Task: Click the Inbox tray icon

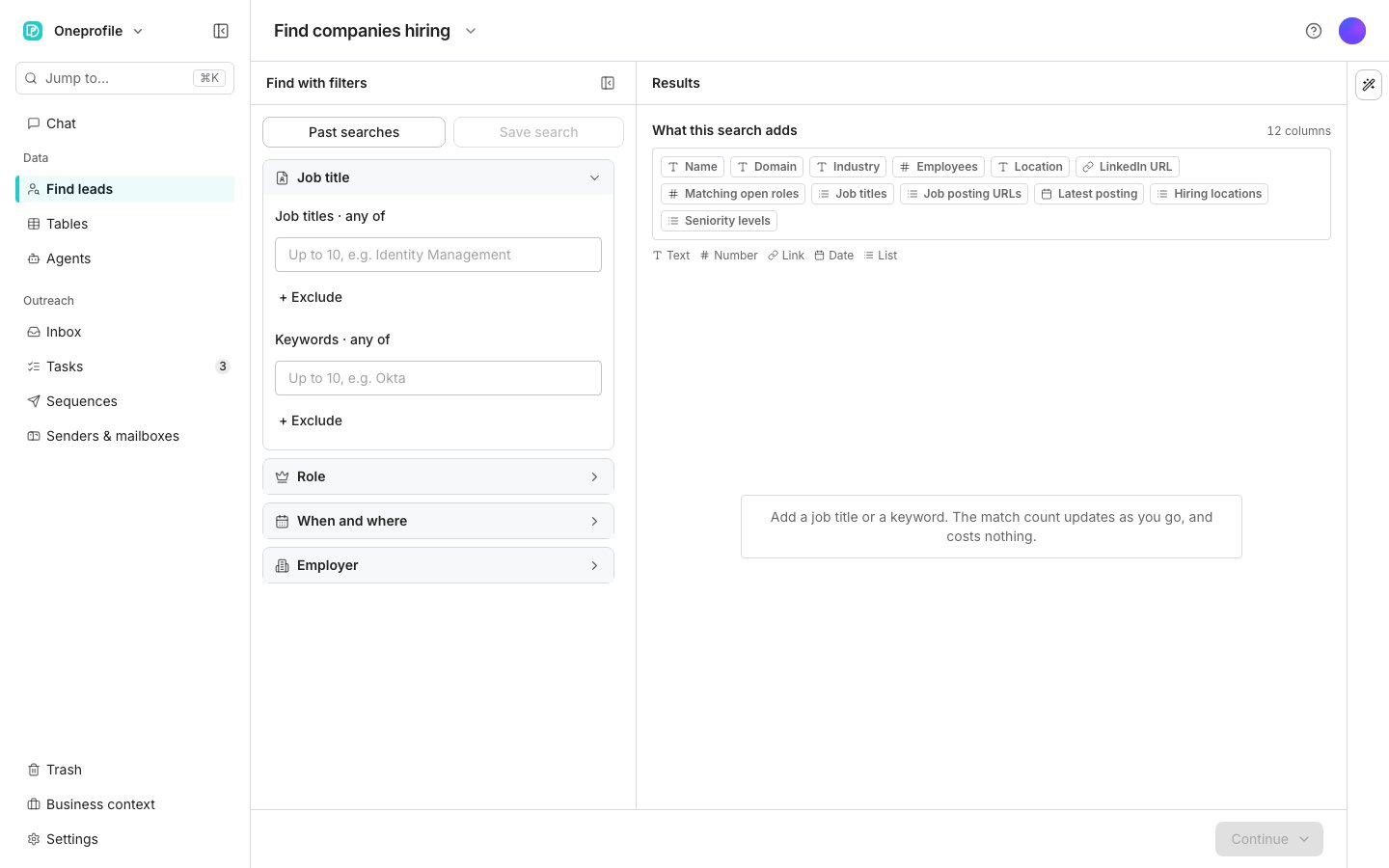Action: [x=34, y=332]
